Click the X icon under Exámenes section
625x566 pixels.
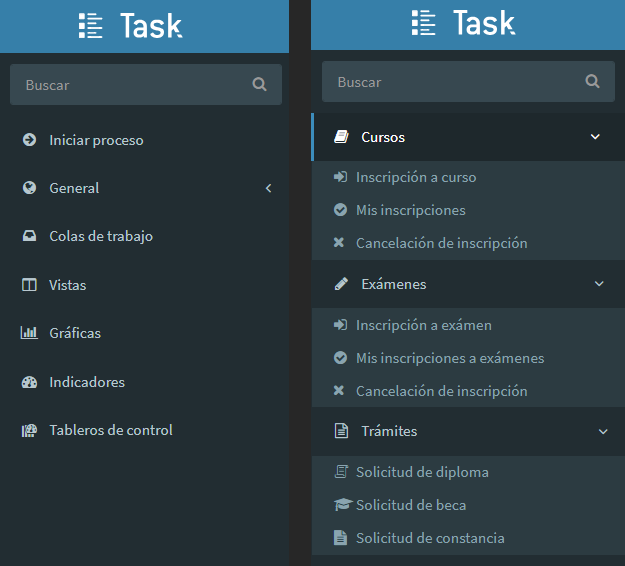click(339, 390)
